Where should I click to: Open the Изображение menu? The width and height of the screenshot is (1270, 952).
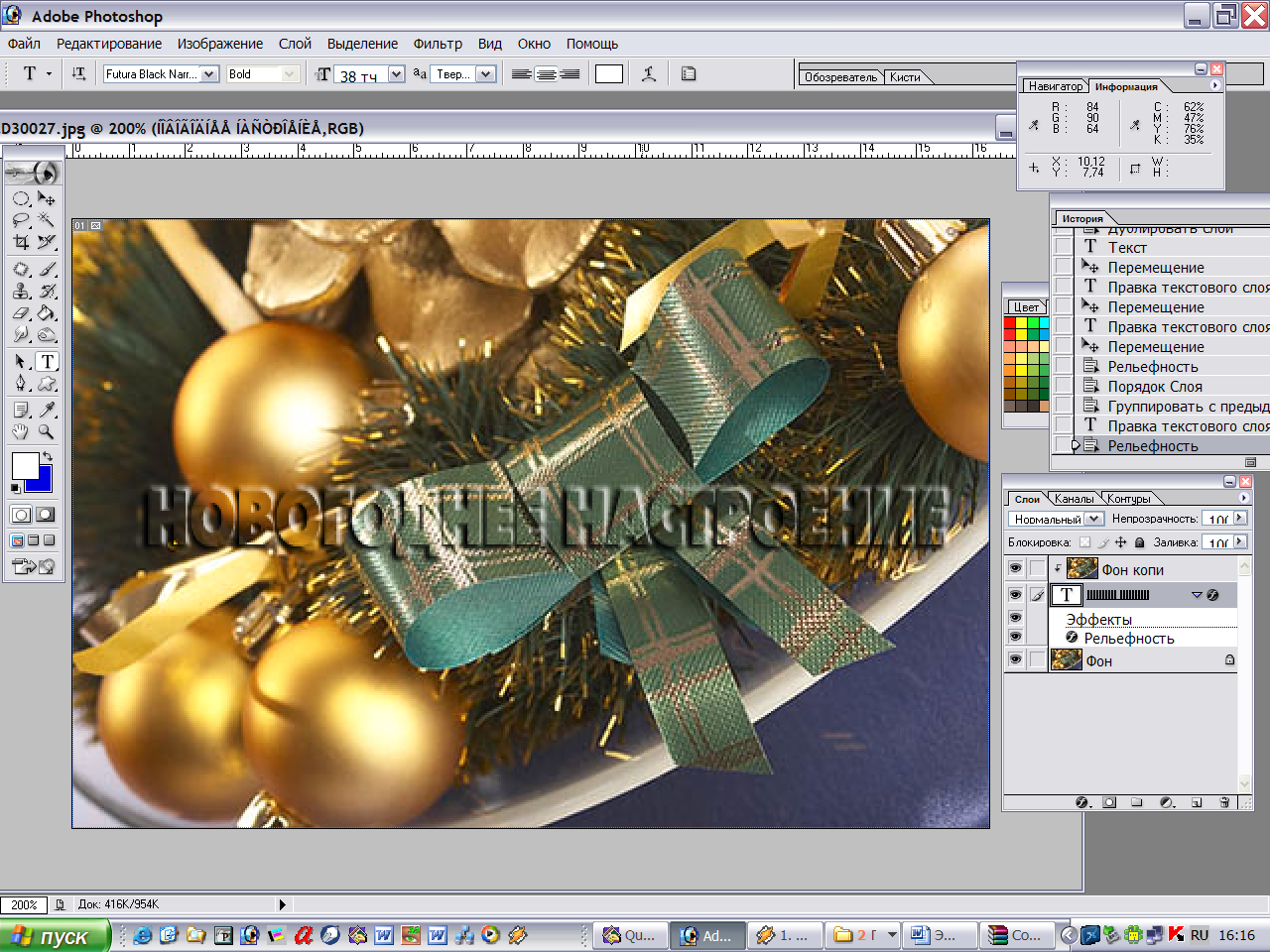(220, 44)
